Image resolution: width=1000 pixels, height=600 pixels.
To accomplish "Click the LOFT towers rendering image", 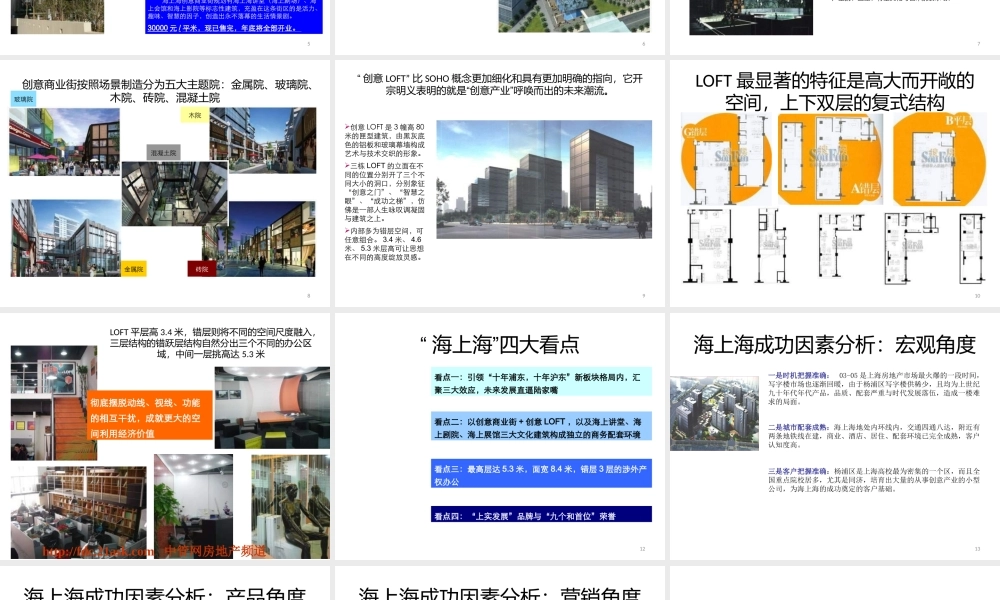I will pyautogui.click(x=544, y=180).
